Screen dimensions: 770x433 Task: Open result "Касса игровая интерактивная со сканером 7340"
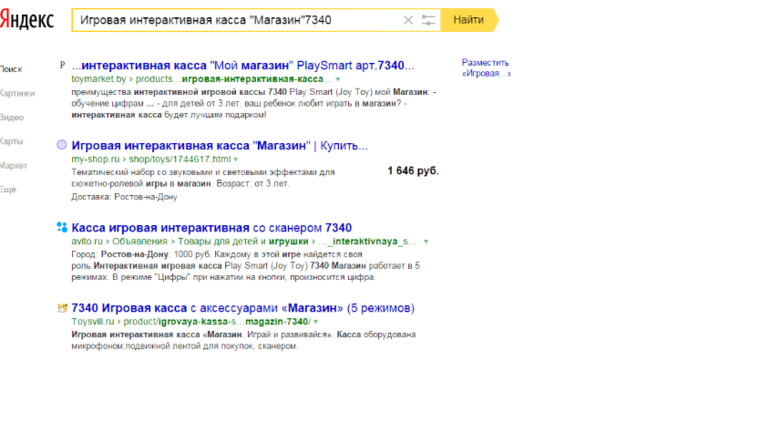click(x=212, y=228)
